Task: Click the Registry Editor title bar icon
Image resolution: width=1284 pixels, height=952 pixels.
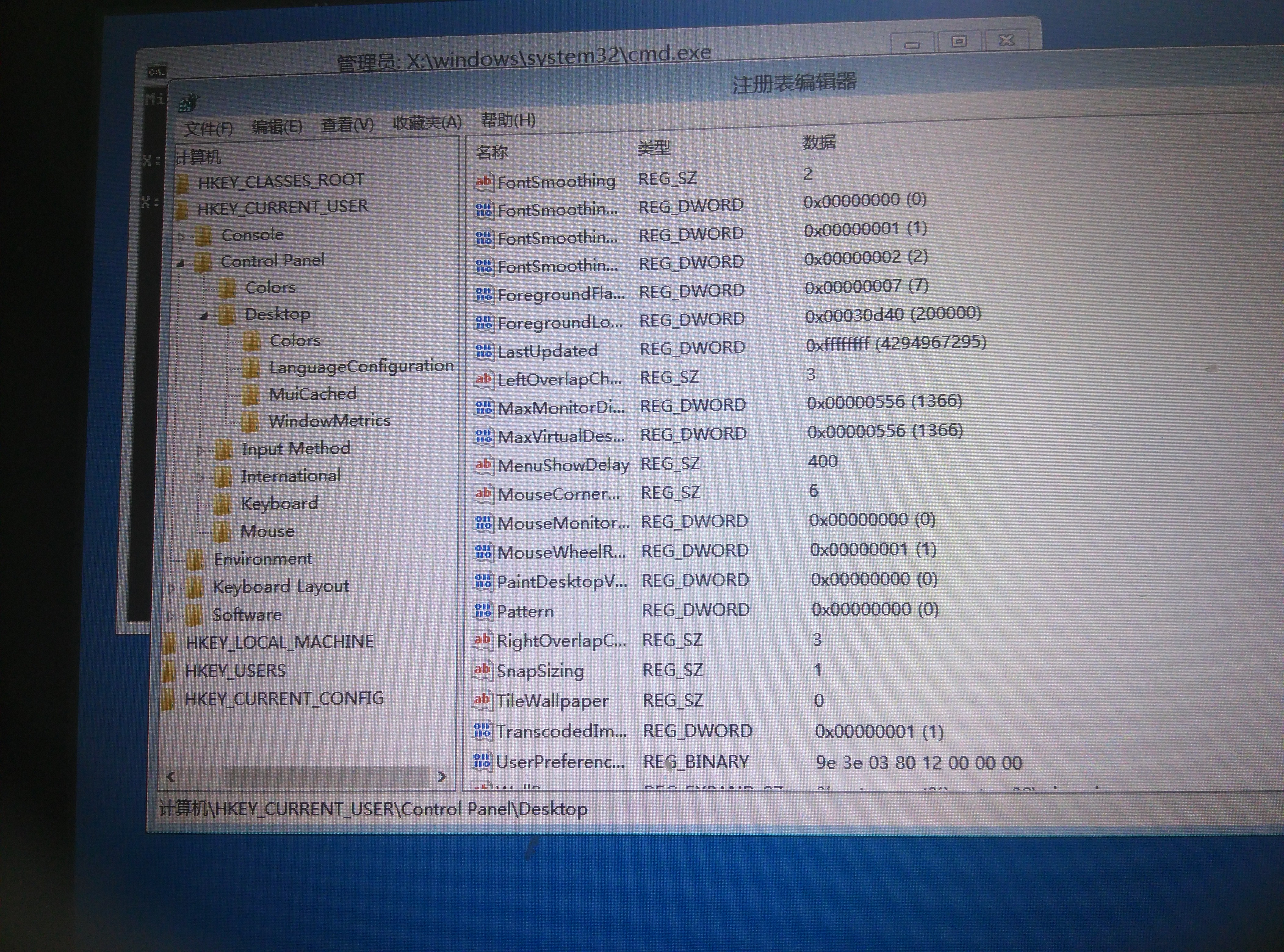Action: pos(188,104)
